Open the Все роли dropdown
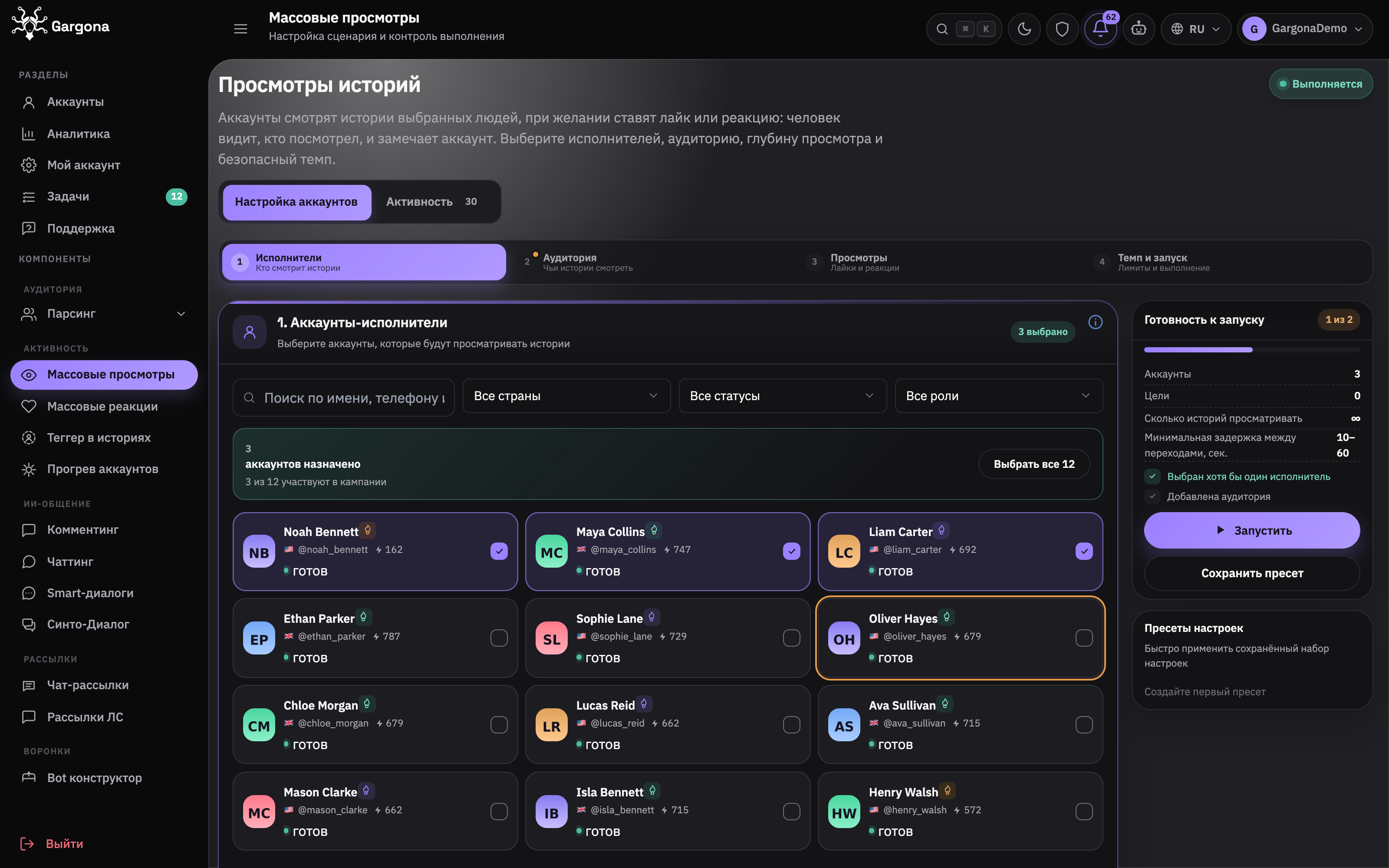The width and height of the screenshot is (1389, 868). 999,396
